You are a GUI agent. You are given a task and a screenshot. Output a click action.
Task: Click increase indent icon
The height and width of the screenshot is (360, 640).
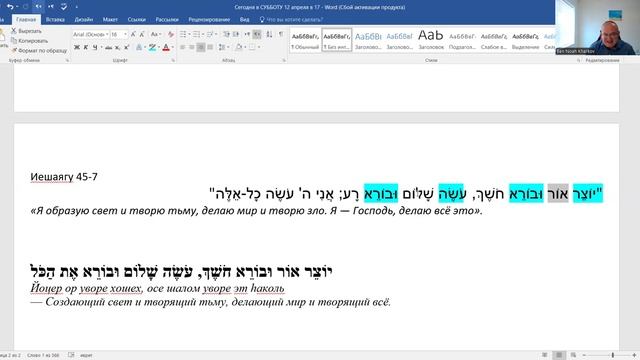click(x=236, y=35)
